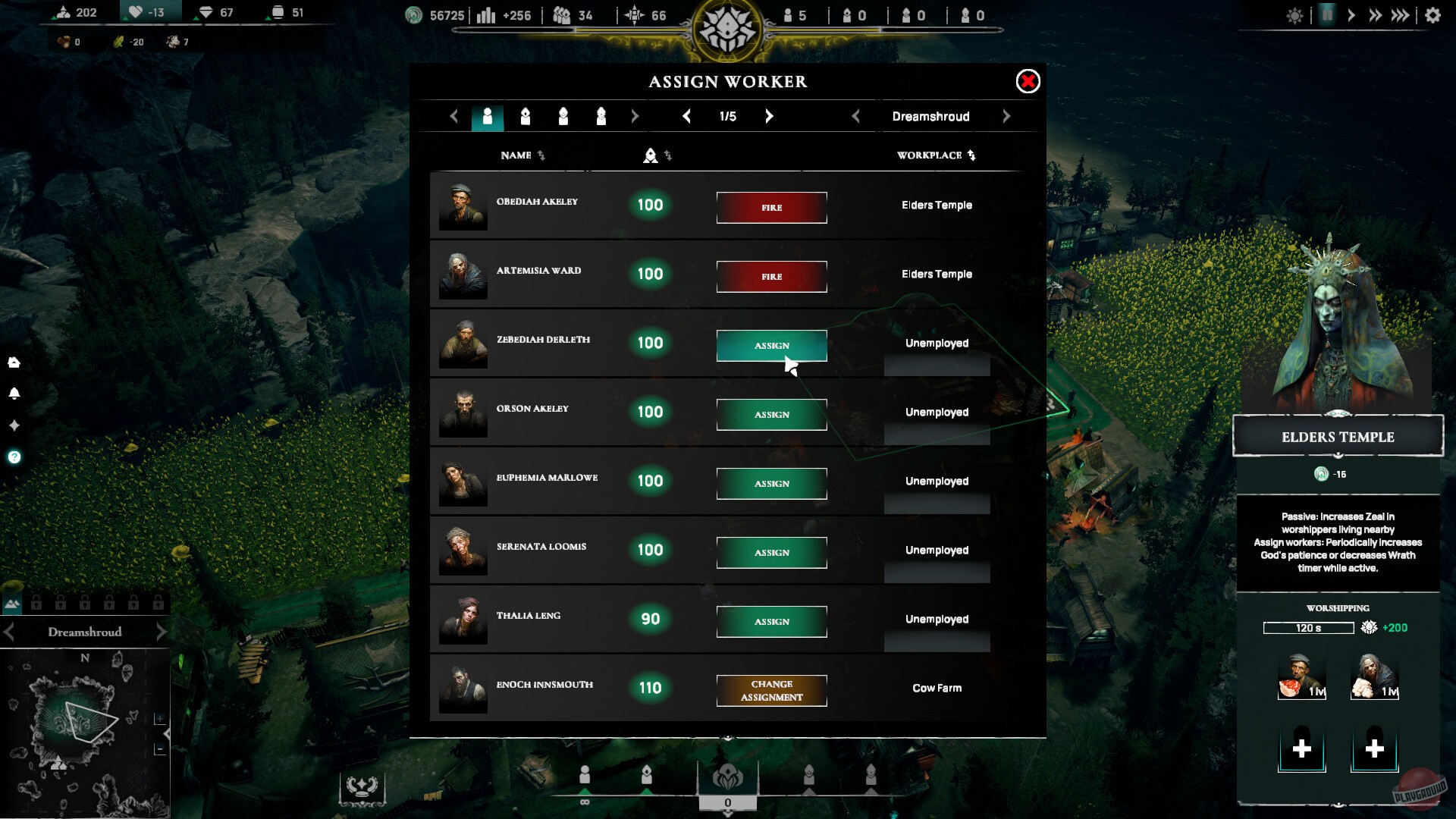
Task: Change assignment for Enoch Innsmouth
Action: [x=771, y=691]
